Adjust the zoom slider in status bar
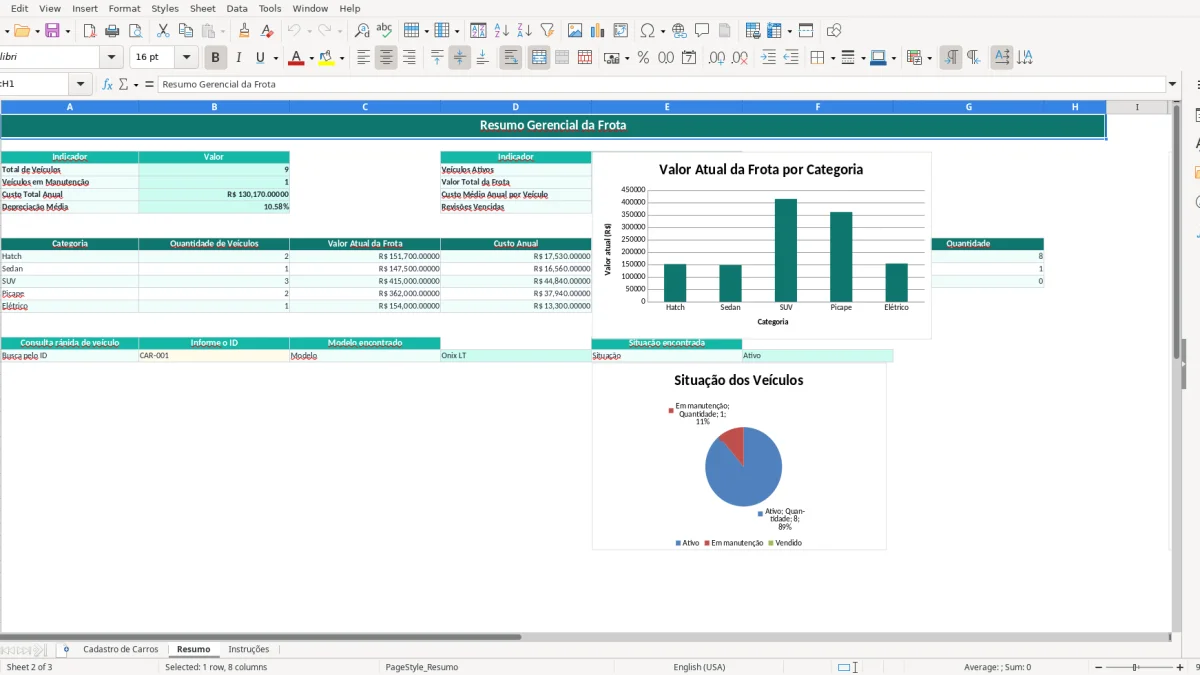This screenshot has height=675, width=1200. [x=1135, y=667]
